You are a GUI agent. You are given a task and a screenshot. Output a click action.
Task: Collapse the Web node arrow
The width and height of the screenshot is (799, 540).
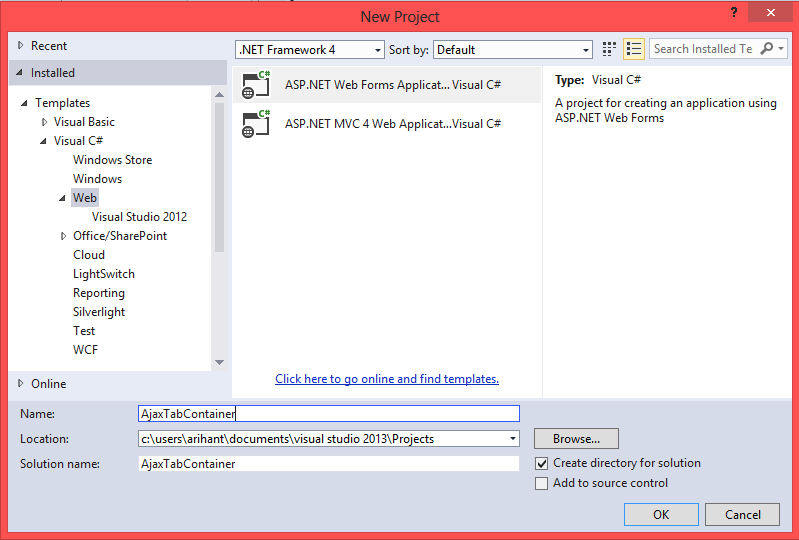62,198
